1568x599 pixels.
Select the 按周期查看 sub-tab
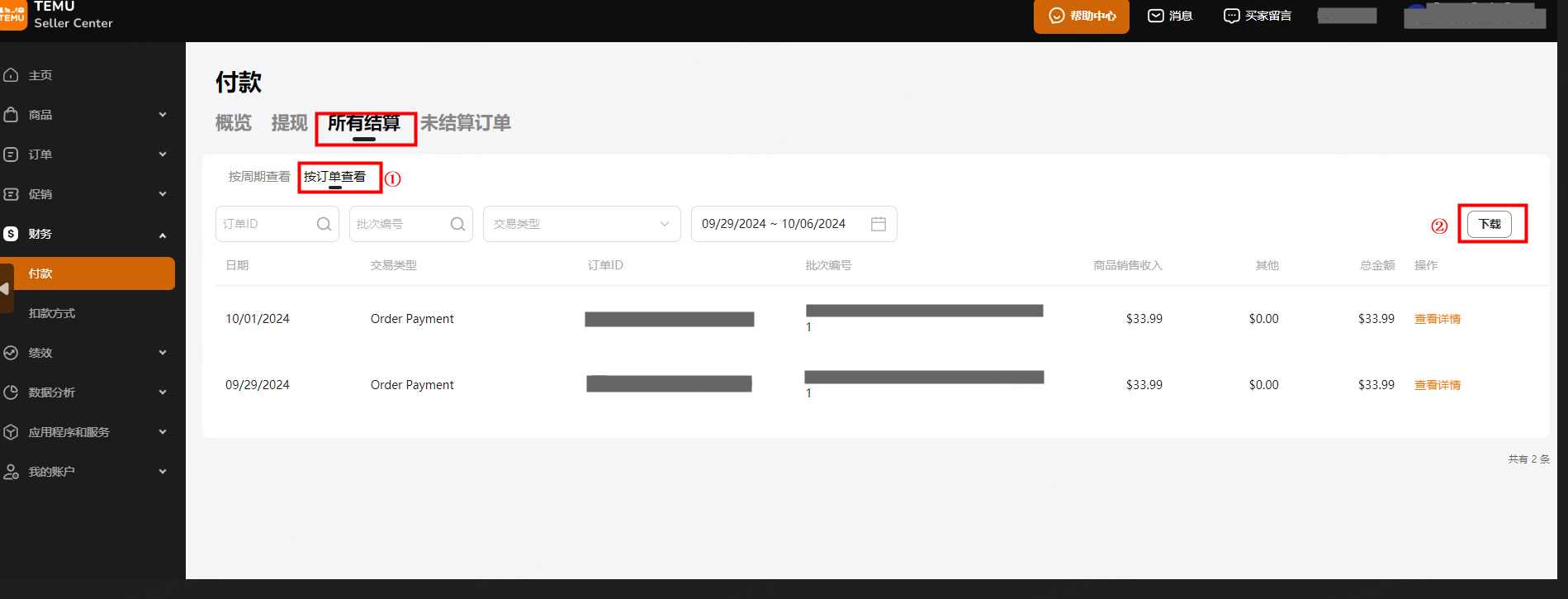point(259,177)
